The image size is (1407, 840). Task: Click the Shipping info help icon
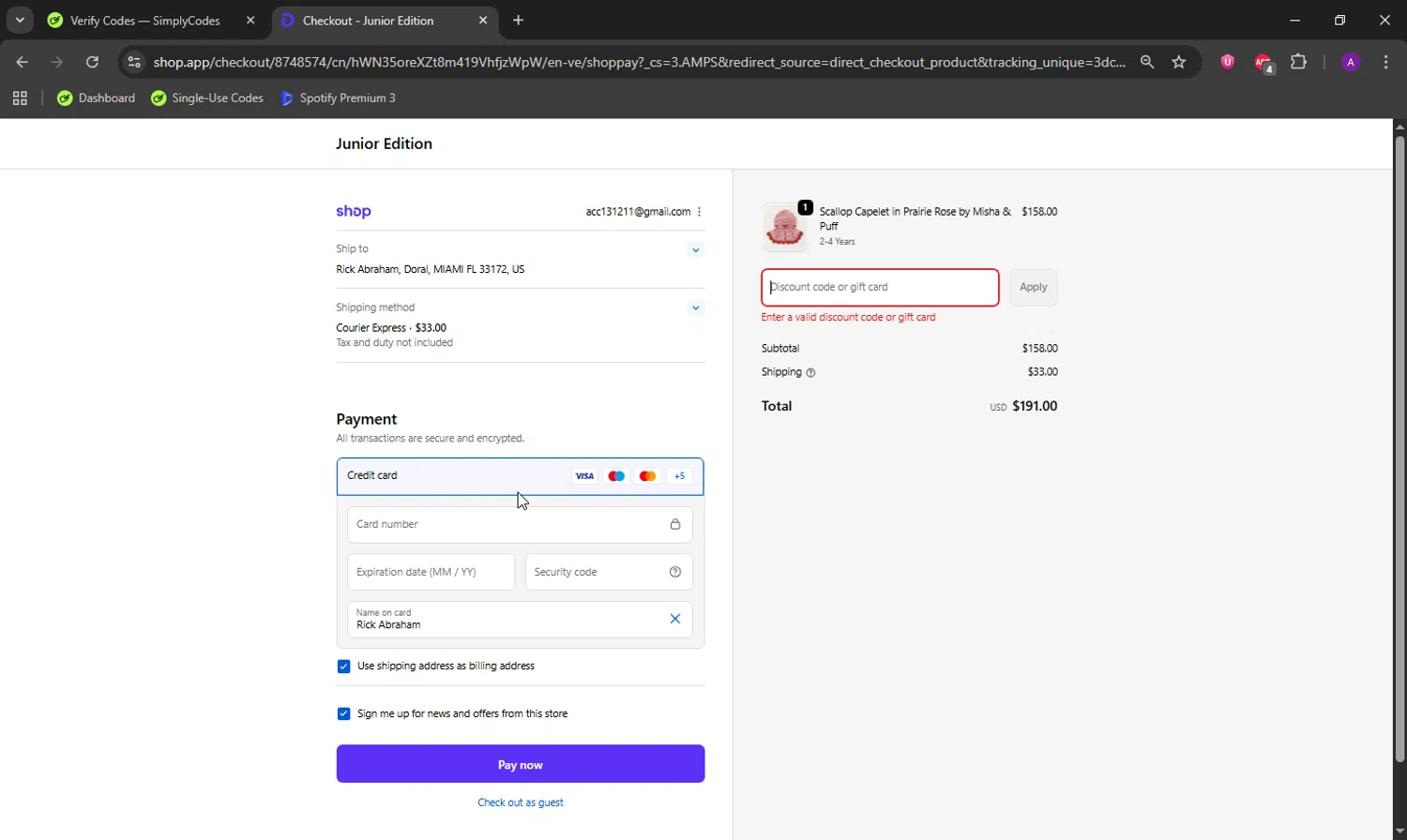tap(810, 372)
